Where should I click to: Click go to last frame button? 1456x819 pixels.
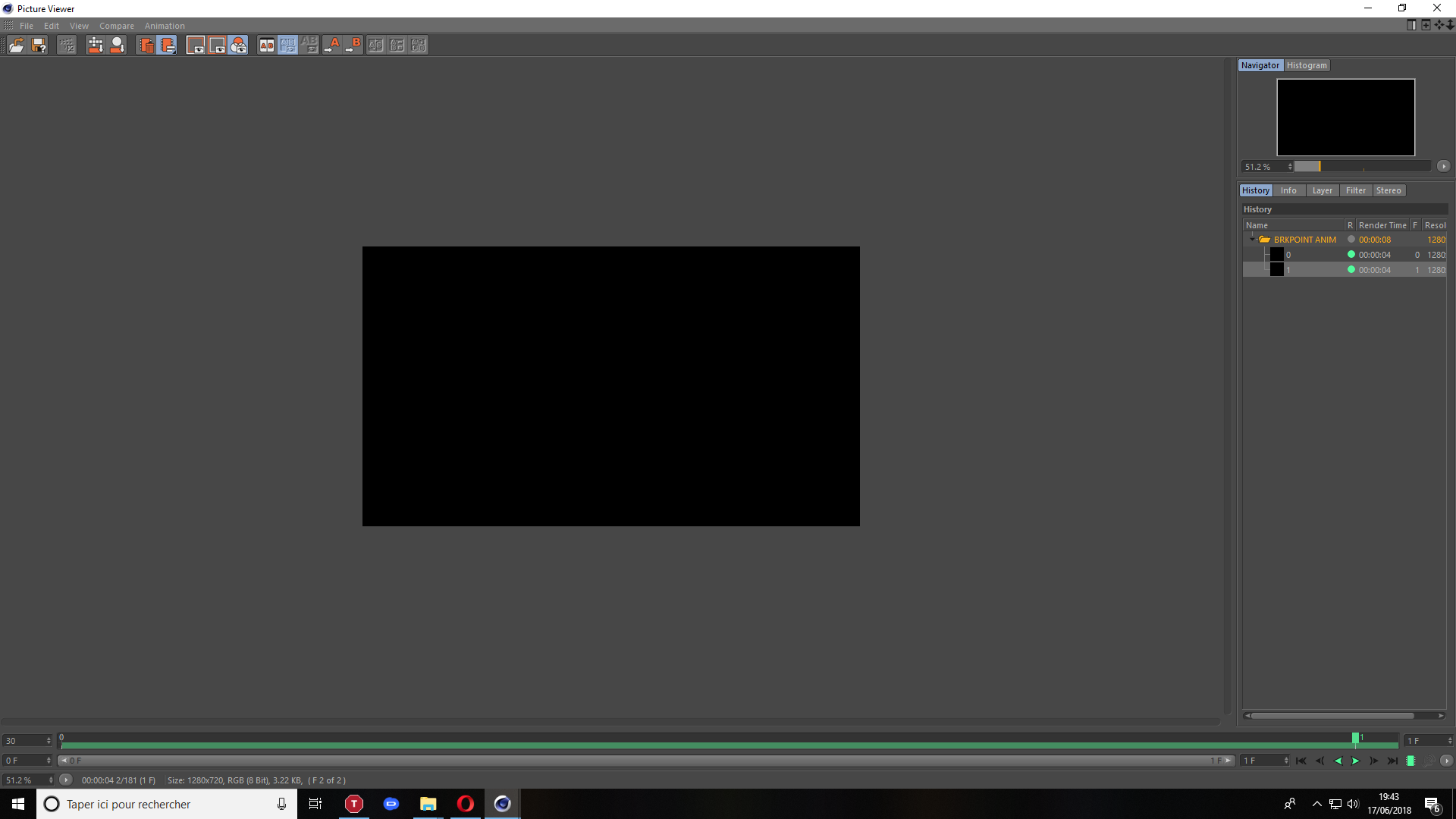coord(1392,761)
